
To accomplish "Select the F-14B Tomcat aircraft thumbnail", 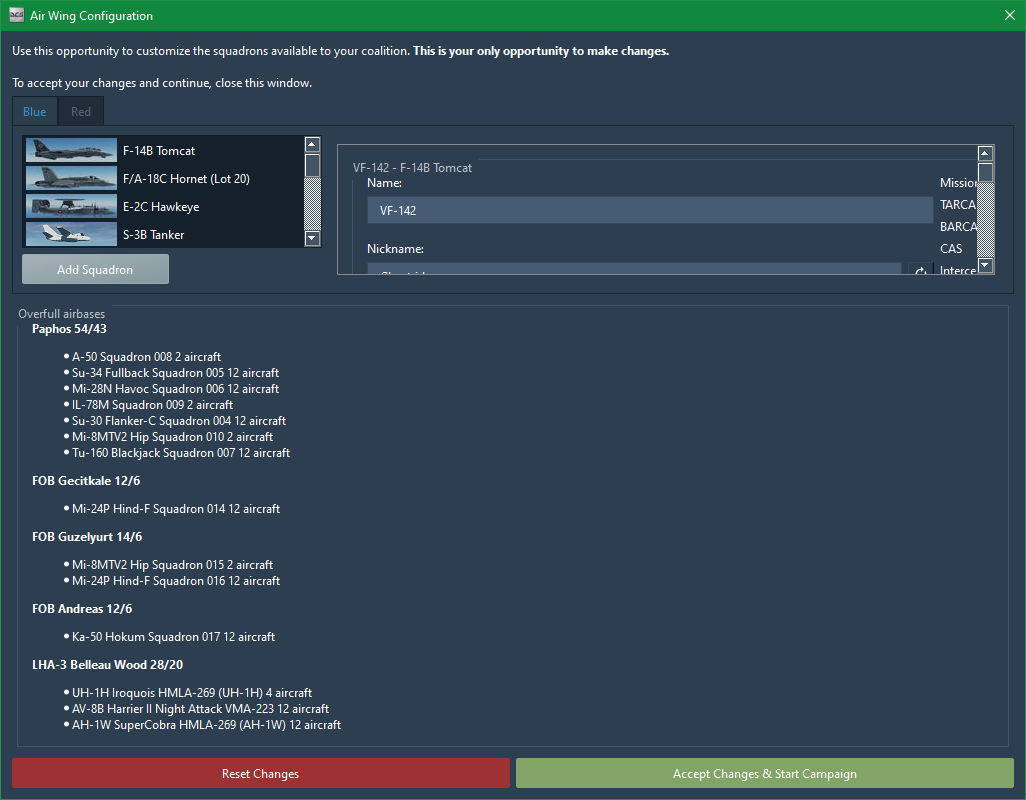I will point(70,150).
